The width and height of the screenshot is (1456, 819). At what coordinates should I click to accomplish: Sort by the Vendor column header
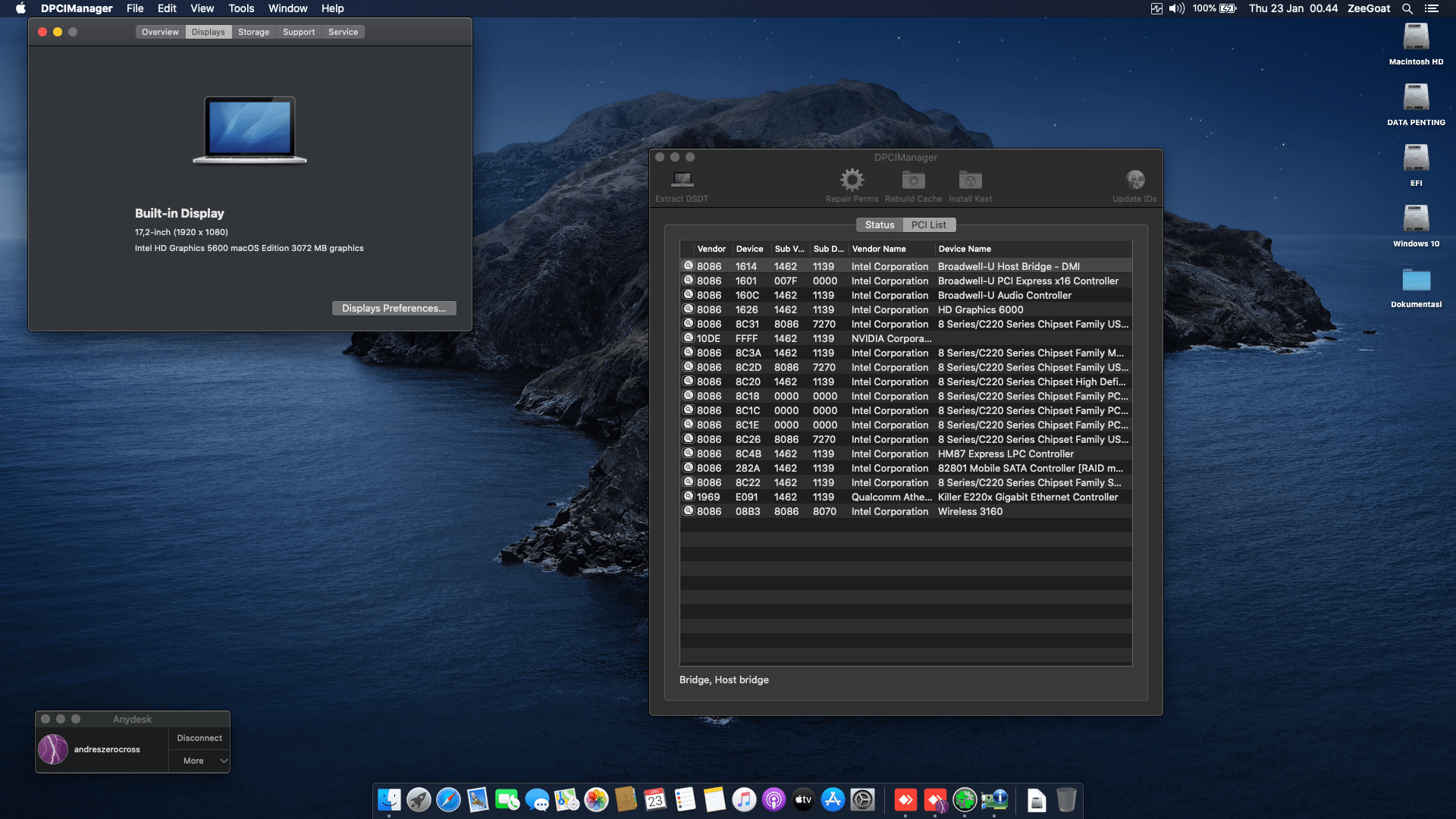[711, 249]
